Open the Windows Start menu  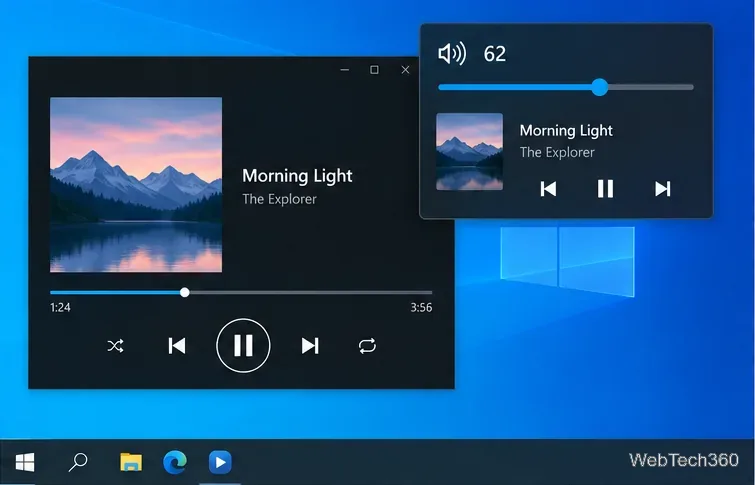(x=25, y=462)
